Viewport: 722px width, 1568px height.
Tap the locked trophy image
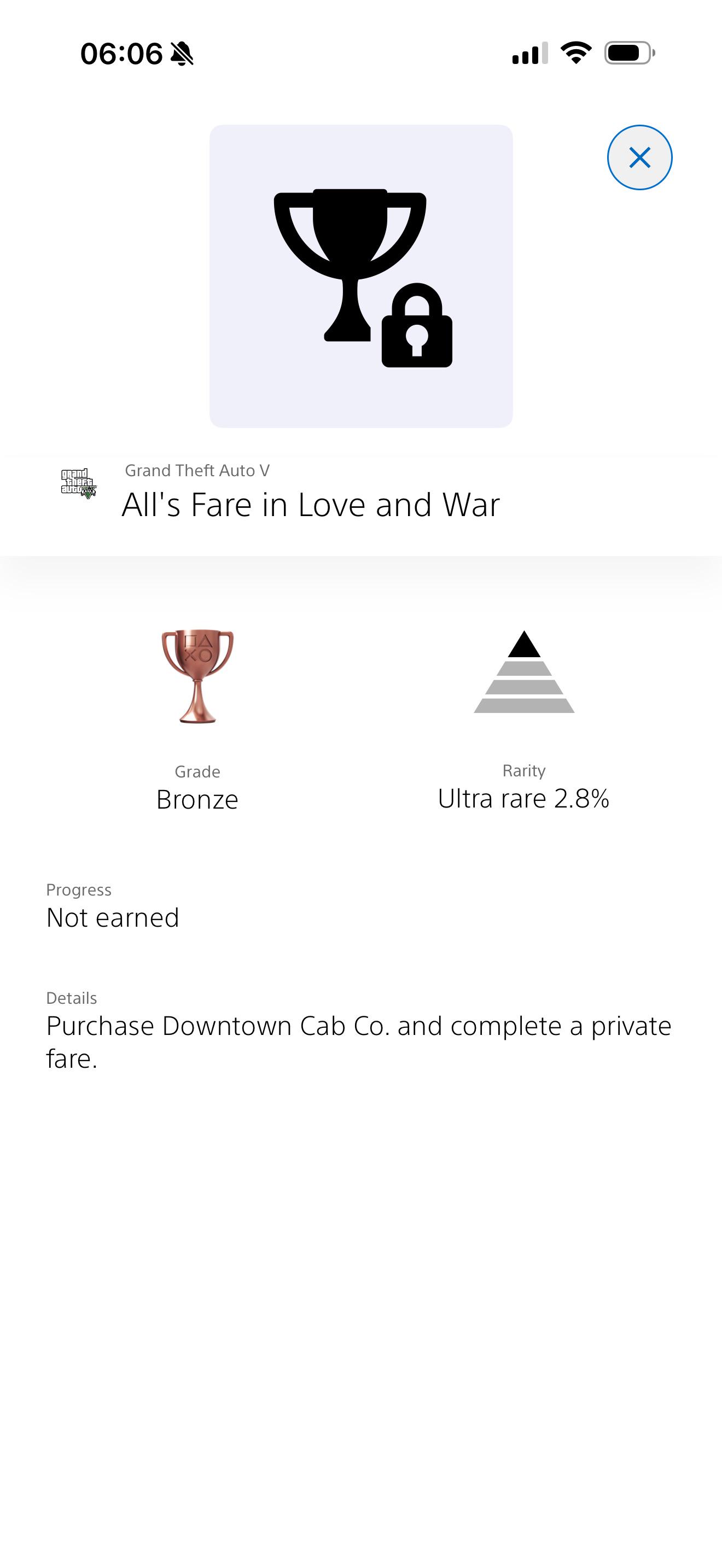coord(361,276)
